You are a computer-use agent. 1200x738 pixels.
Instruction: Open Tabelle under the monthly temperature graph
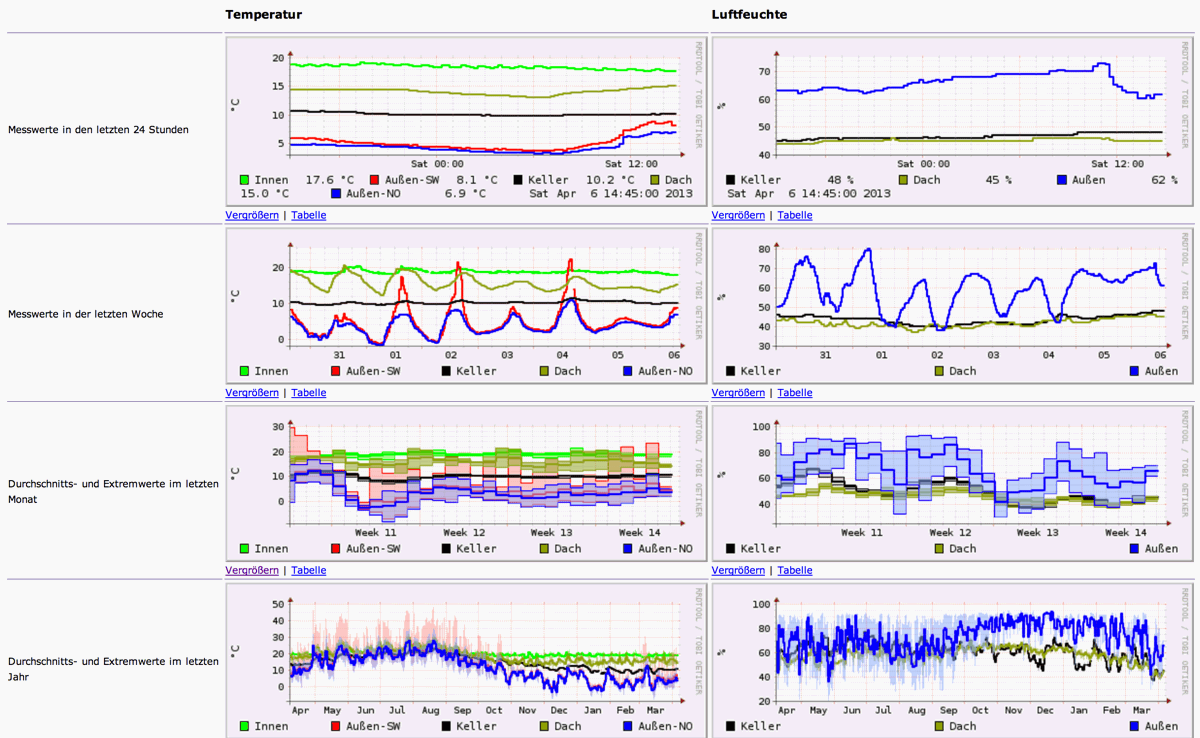click(x=308, y=570)
